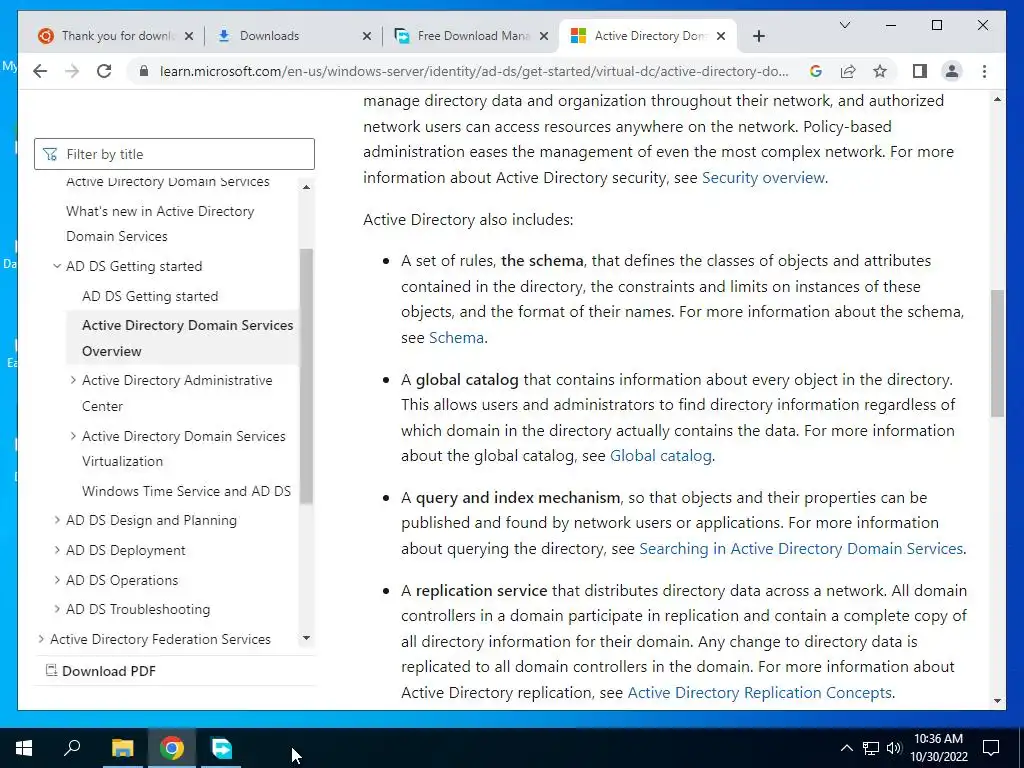Click the URL address bar

point(473,71)
